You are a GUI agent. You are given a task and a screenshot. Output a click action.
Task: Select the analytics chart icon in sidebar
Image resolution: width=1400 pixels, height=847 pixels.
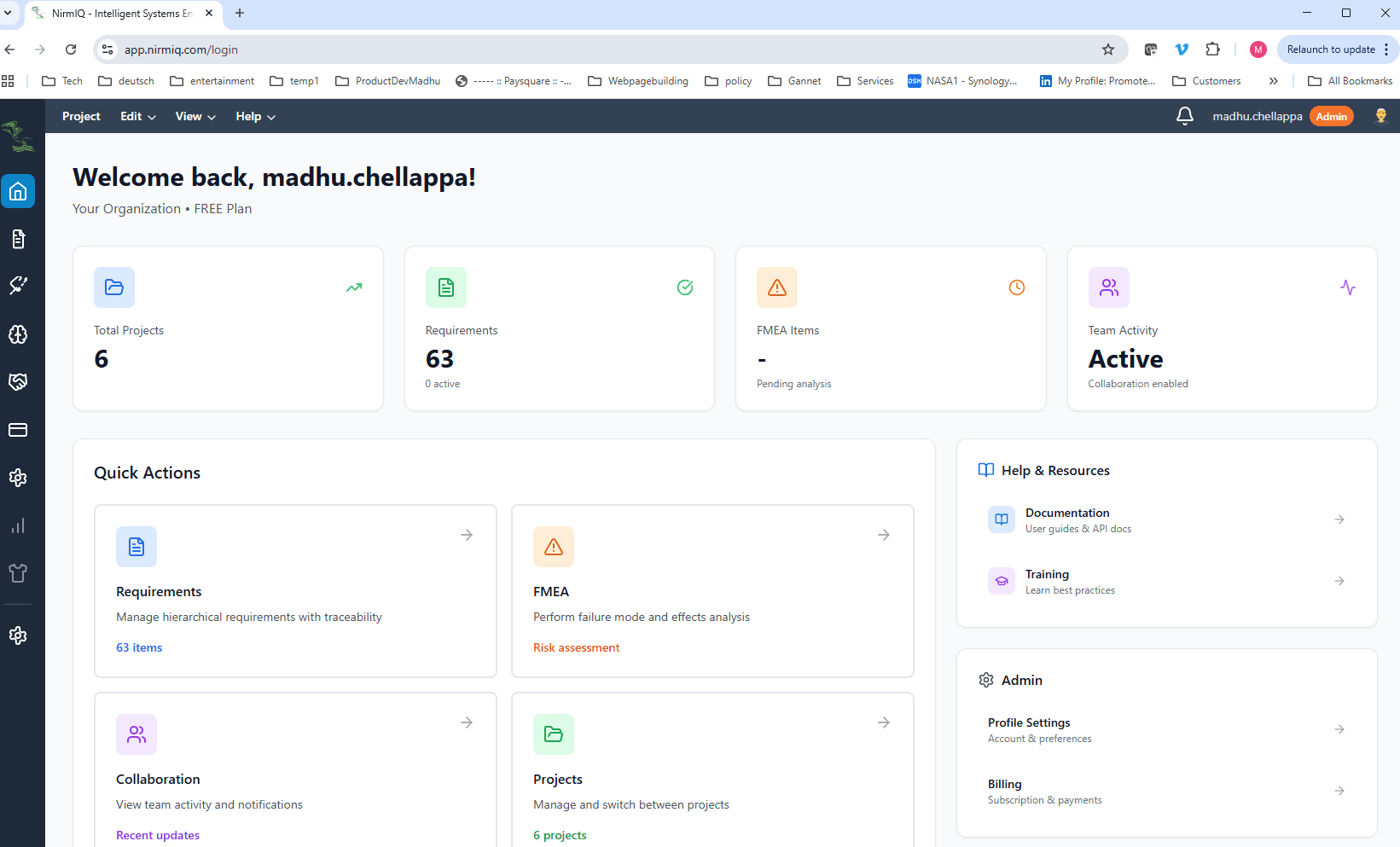click(18, 525)
